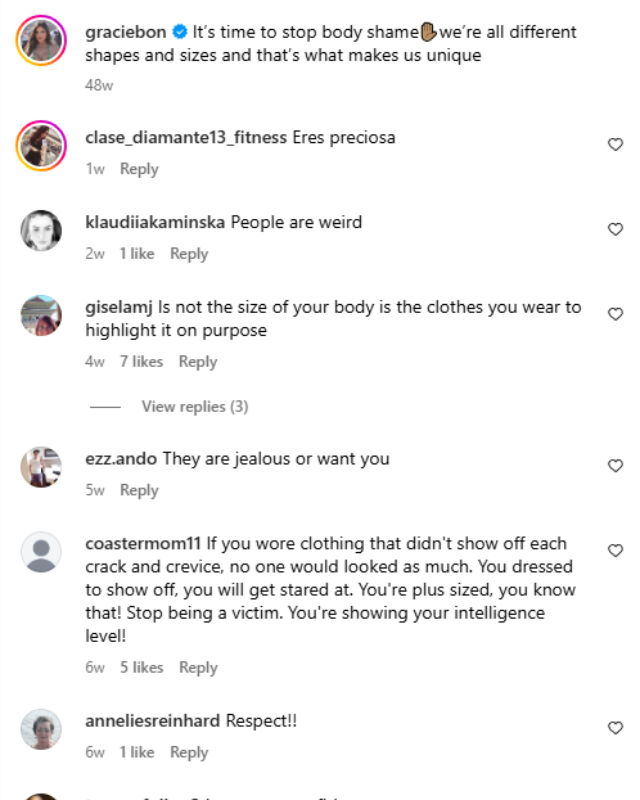
Task: Tap heart on giselamj's comment
Action: [x=616, y=314]
